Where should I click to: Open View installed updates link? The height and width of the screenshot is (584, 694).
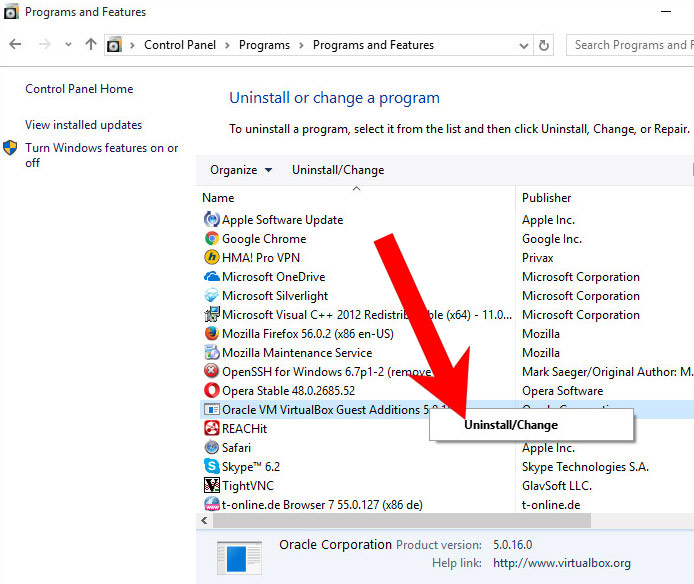pyautogui.click(x=84, y=125)
